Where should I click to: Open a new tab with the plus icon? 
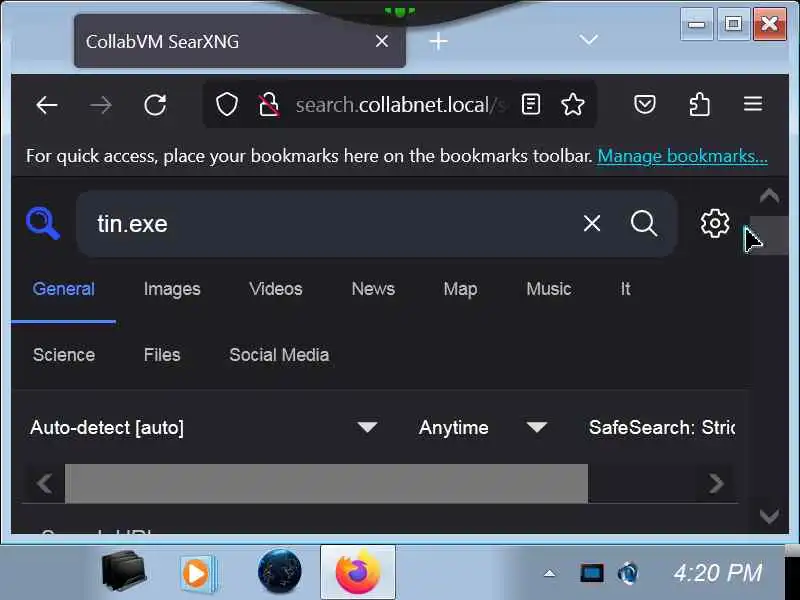coord(438,41)
